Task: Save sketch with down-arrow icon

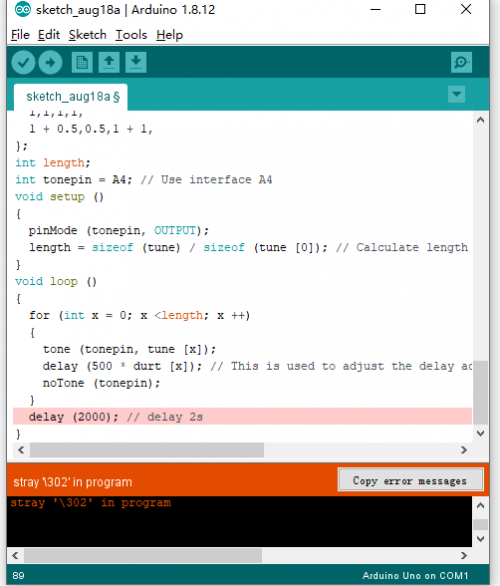Action: [x=136, y=62]
